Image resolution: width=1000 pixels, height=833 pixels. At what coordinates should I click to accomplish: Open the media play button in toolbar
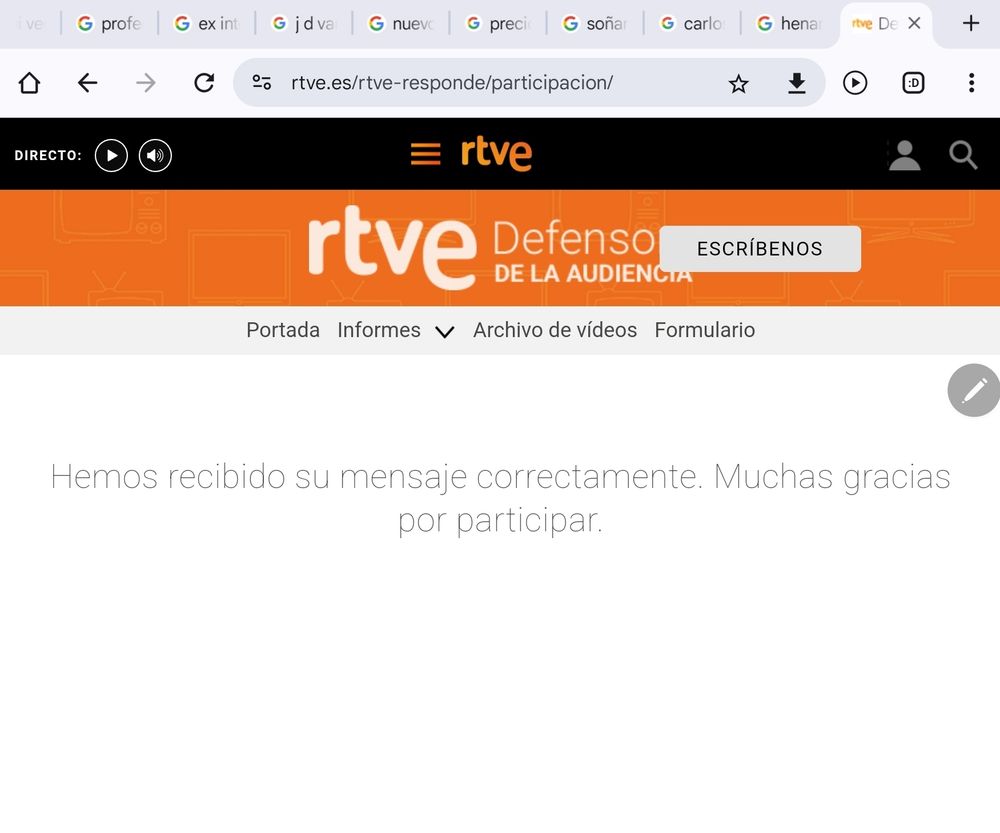pos(855,83)
